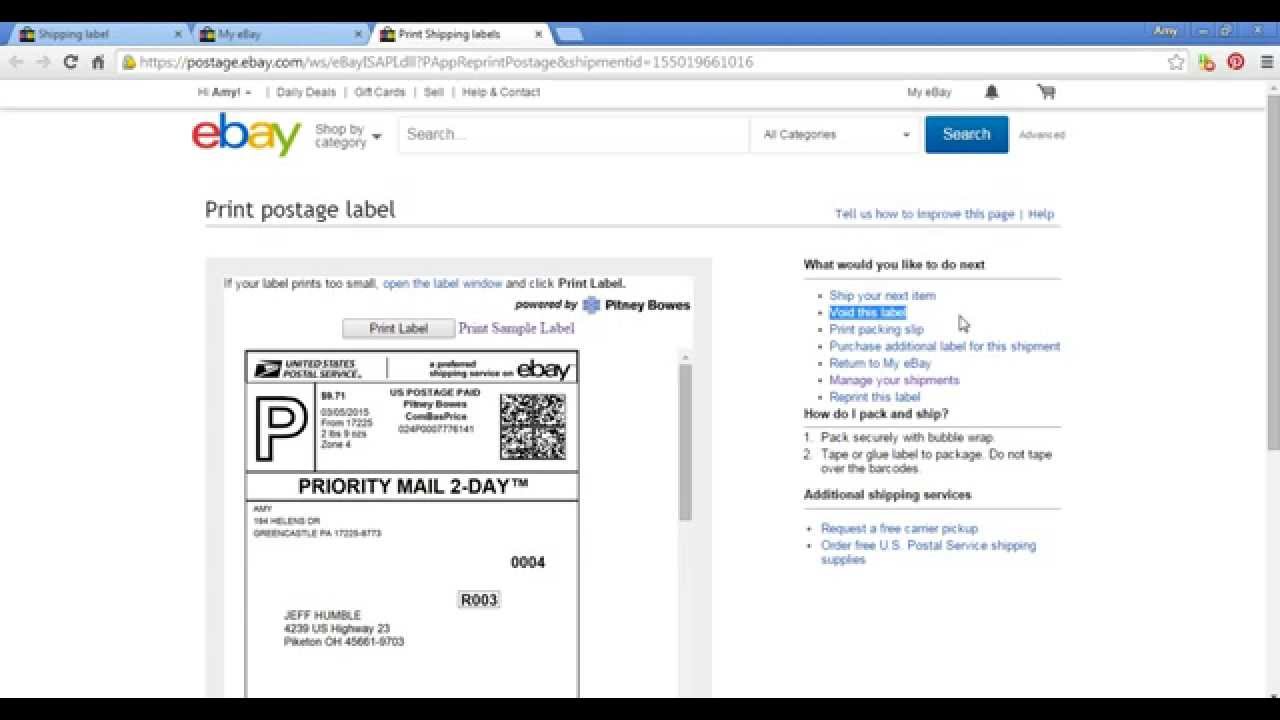Viewport: 1280px width, 720px height.
Task: Open the eBay notifications bell
Action: (991, 92)
